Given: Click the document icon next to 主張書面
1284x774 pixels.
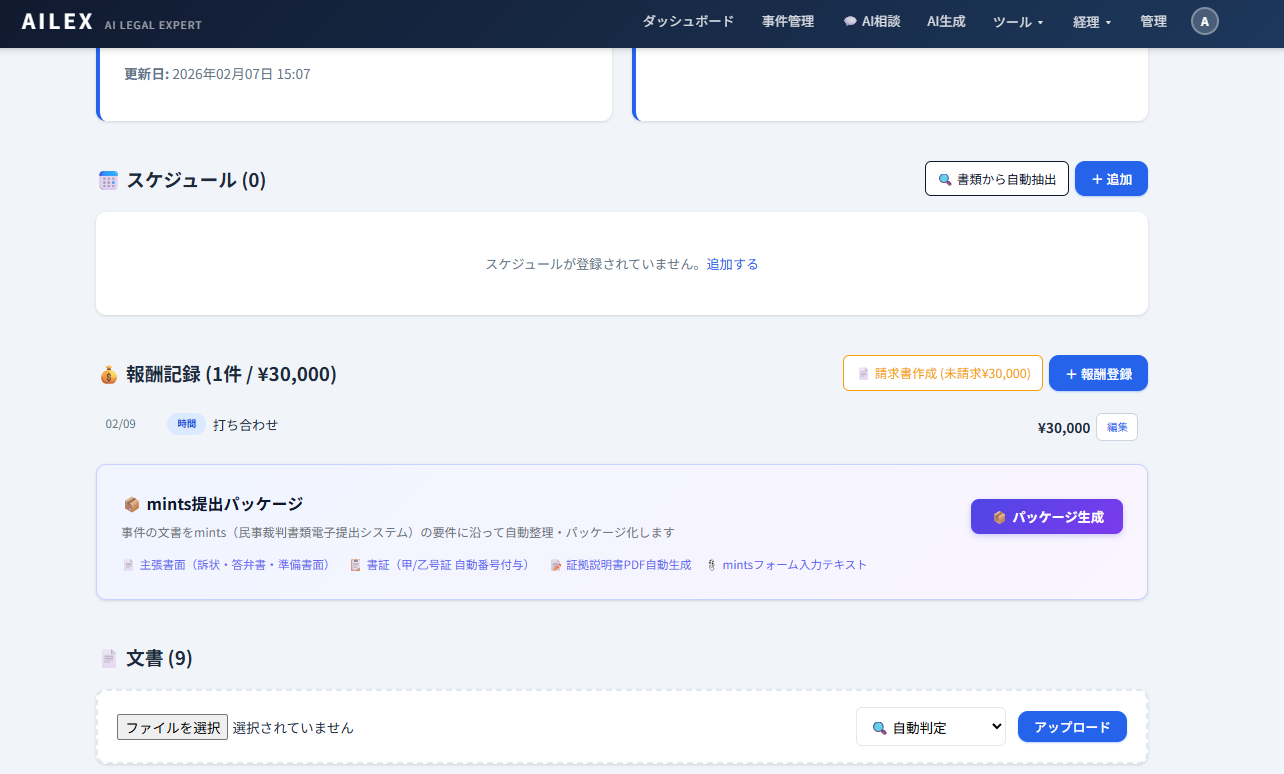Looking at the screenshot, I should coord(128,565).
